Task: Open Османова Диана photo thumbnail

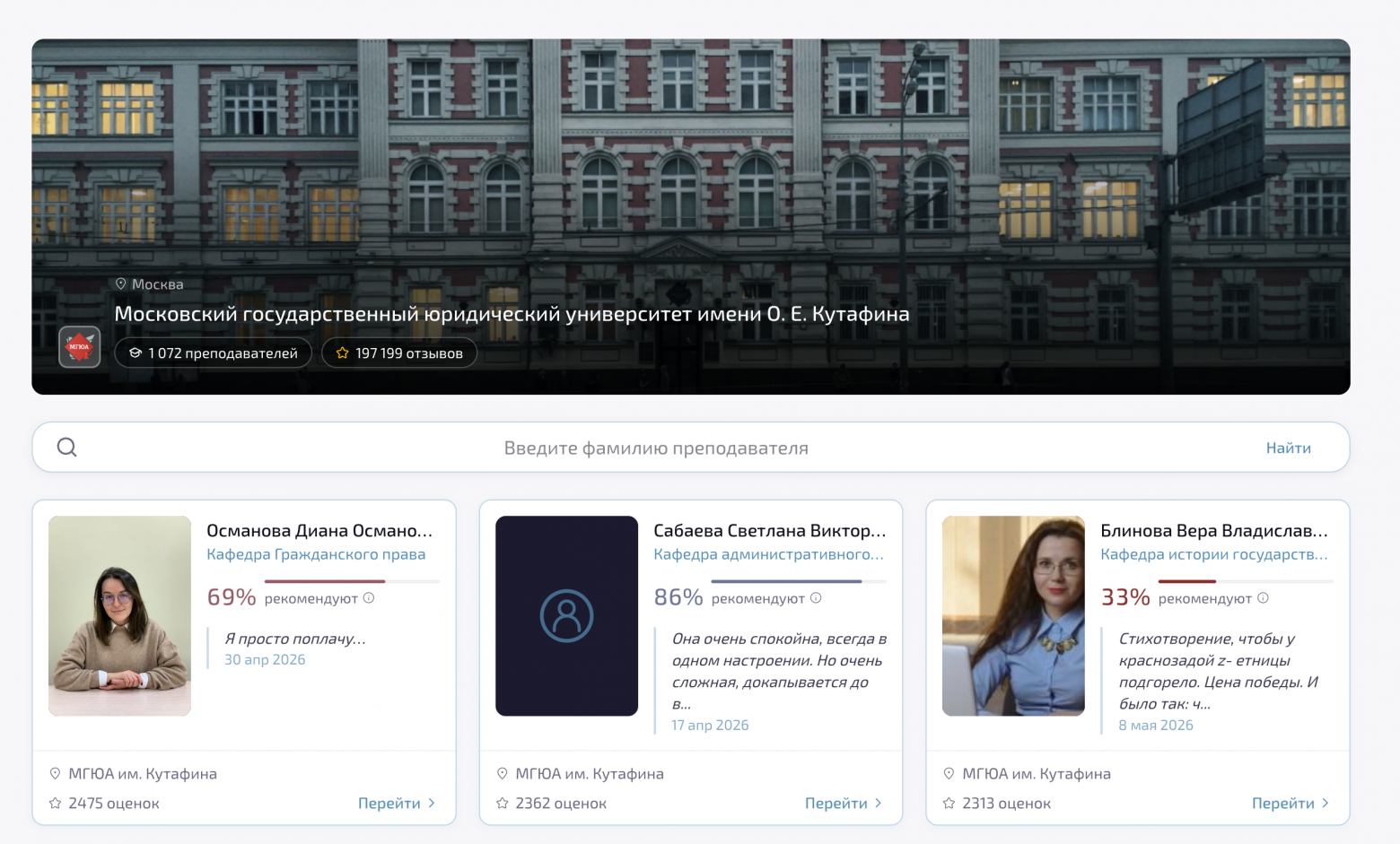Action: pos(119,615)
